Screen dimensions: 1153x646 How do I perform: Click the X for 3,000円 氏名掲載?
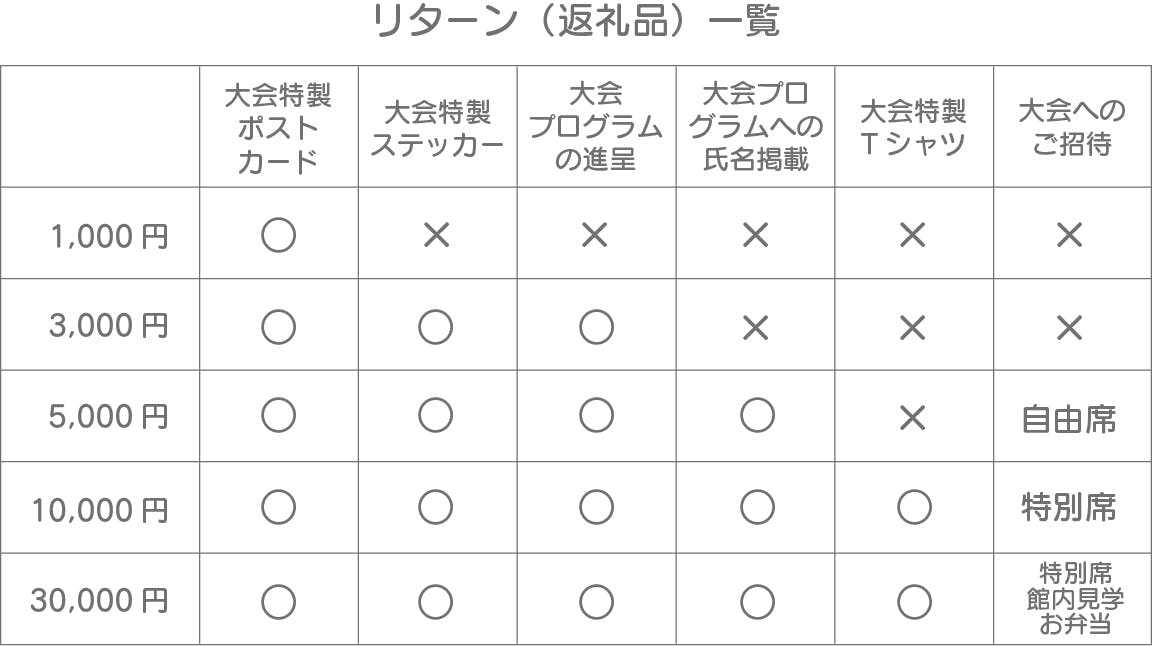tap(755, 327)
